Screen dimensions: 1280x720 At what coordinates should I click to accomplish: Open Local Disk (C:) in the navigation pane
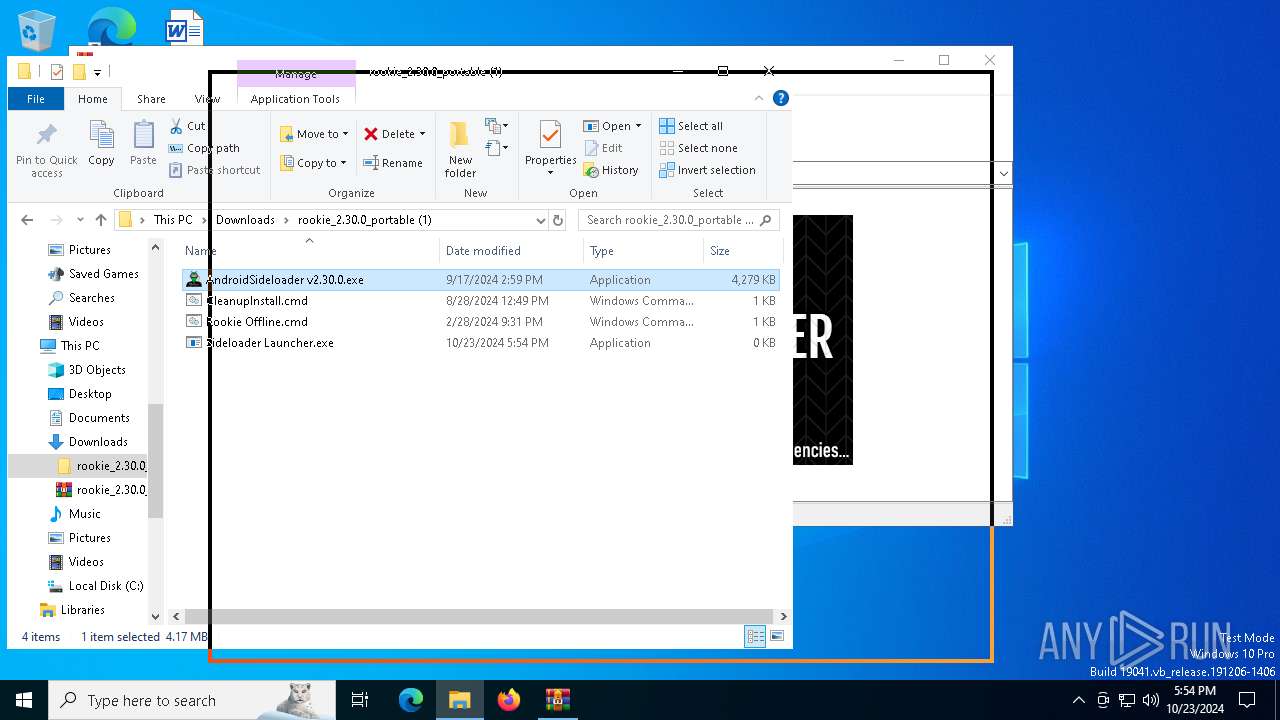point(94,586)
